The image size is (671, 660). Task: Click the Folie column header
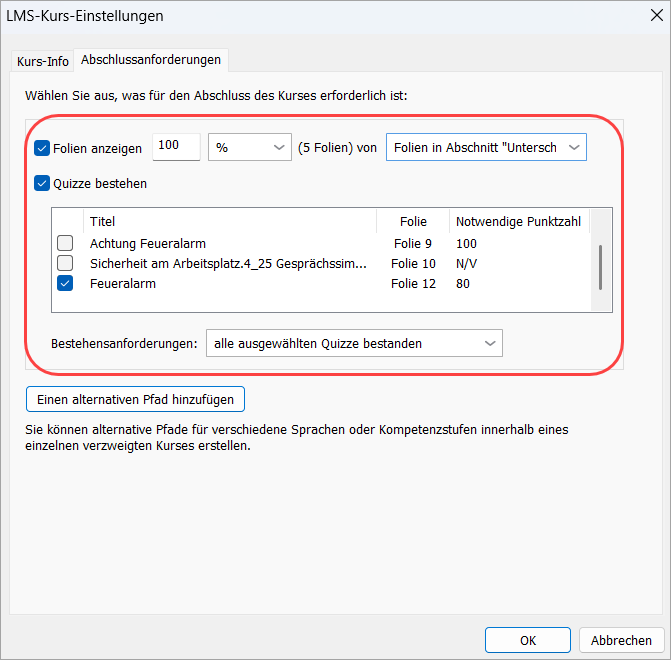412,221
